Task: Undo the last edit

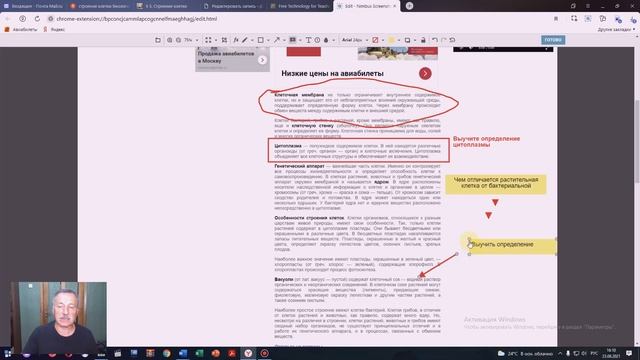Action: 435,40
